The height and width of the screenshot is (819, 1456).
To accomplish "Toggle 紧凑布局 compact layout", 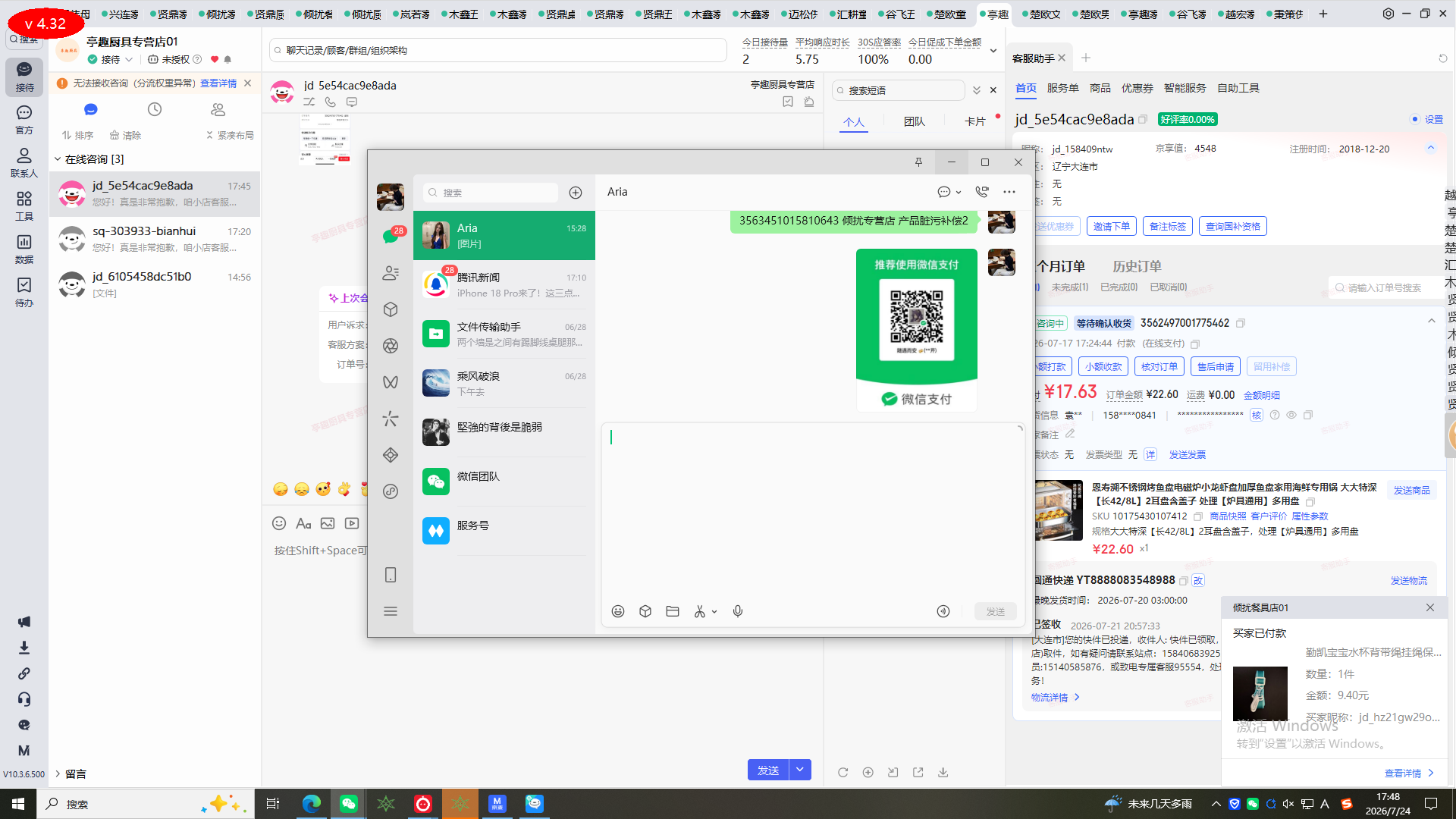I will 230,135.
